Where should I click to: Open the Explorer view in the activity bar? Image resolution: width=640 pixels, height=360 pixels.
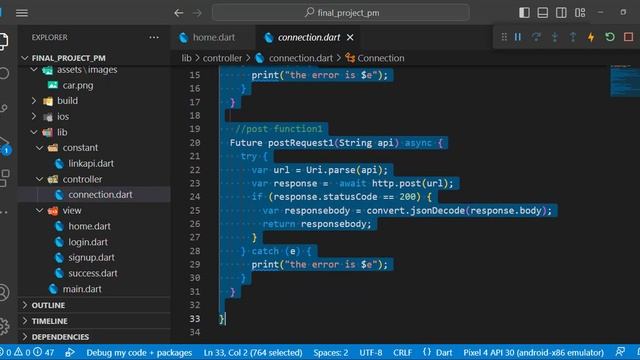(x=3, y=41)
